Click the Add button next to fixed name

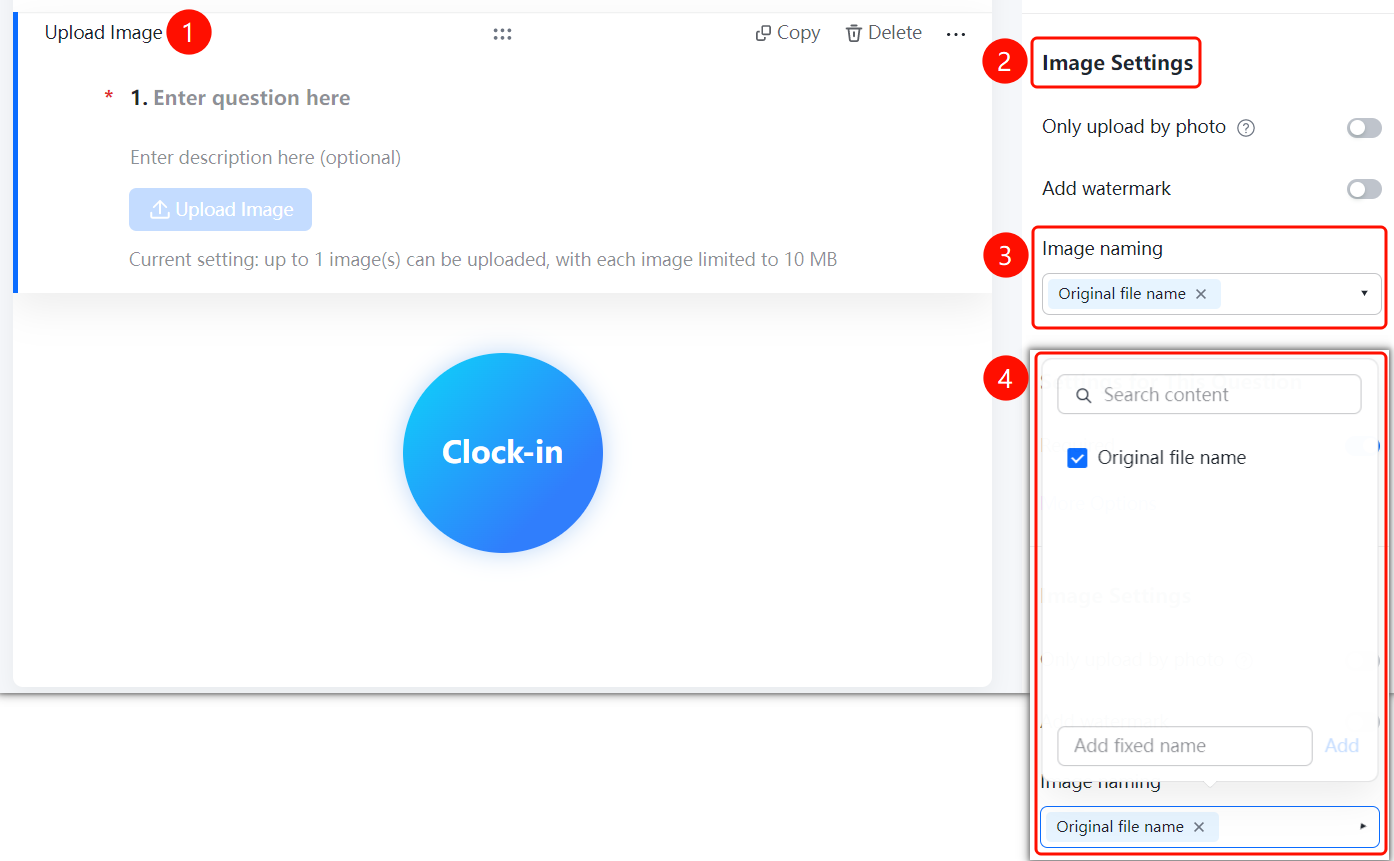point(1342,746)
